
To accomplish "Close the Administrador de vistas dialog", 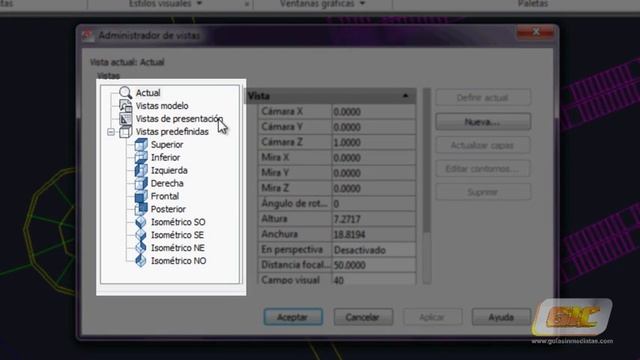I will click(536, 32).
